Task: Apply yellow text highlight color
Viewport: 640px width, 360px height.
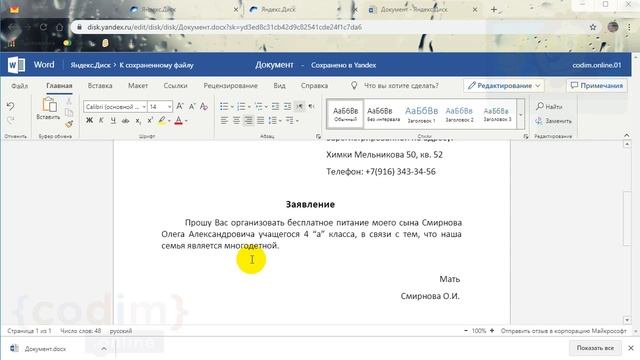Action: 162,120
